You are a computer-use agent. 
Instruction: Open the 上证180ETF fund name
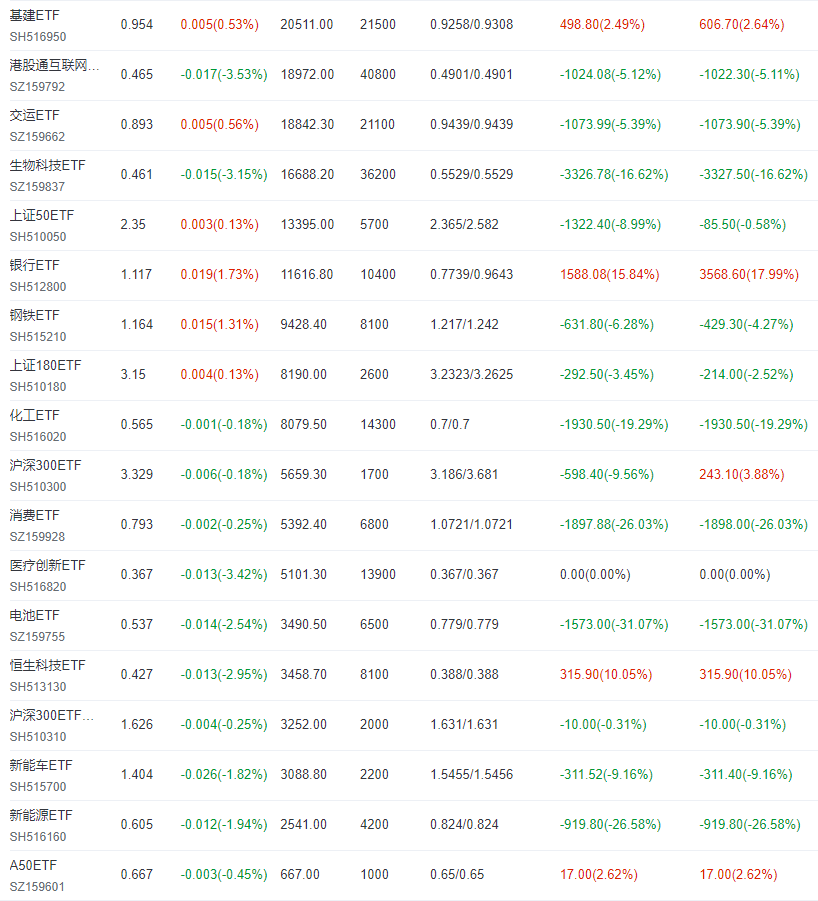pyautogui.click(x=45, y=365)
